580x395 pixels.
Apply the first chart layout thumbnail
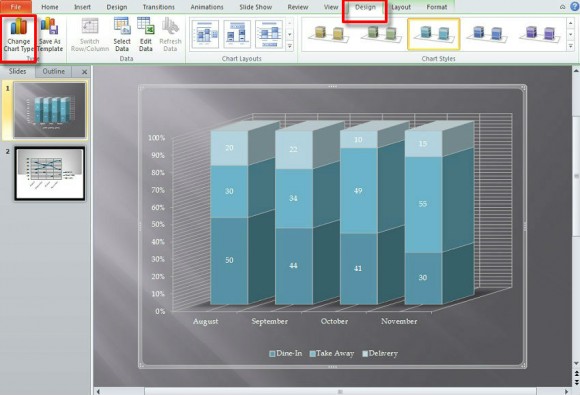tap(205, 34)
